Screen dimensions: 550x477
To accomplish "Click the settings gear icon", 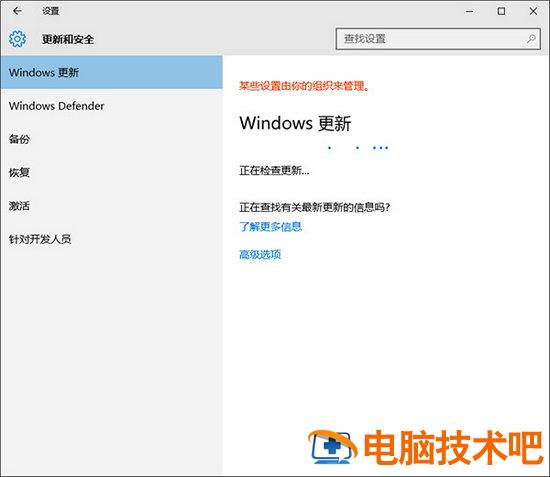I will click(17, 39).
